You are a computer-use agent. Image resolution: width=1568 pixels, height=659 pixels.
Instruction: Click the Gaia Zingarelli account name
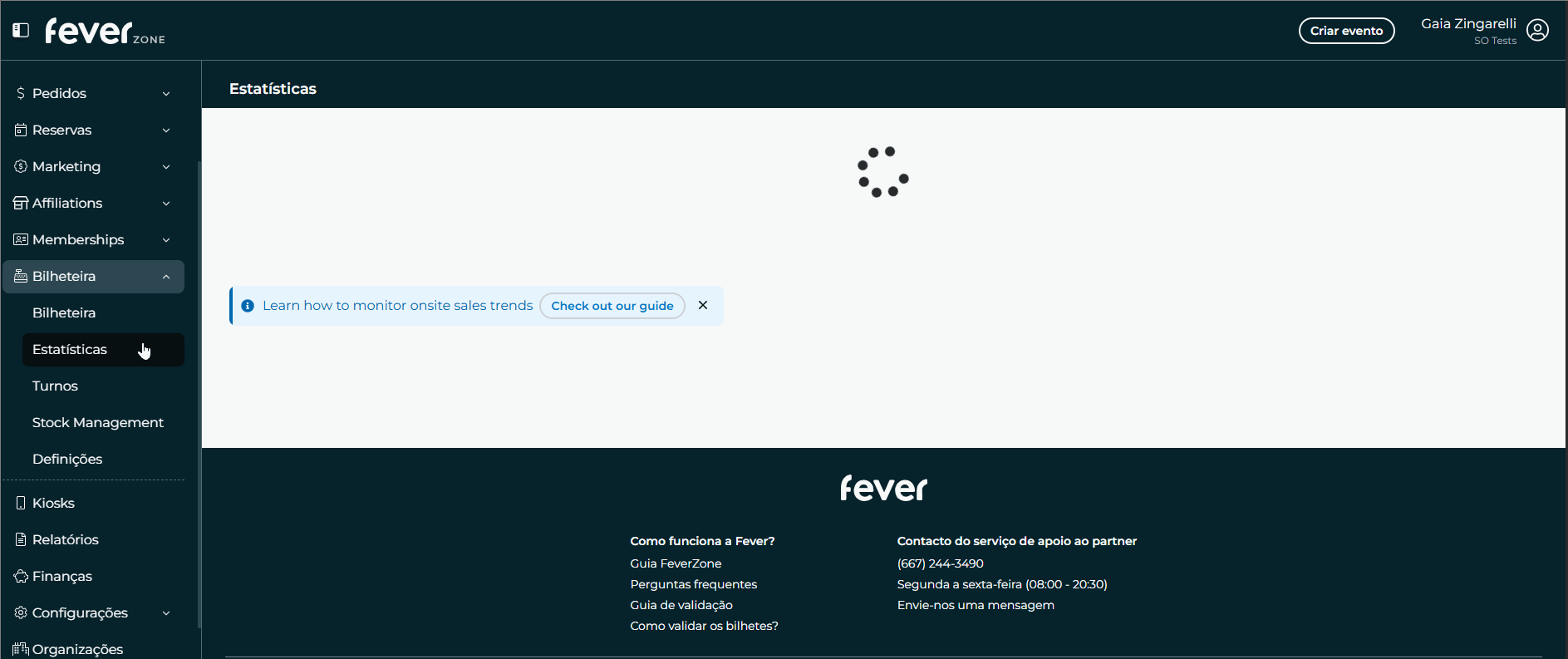tap(1468, 23)
